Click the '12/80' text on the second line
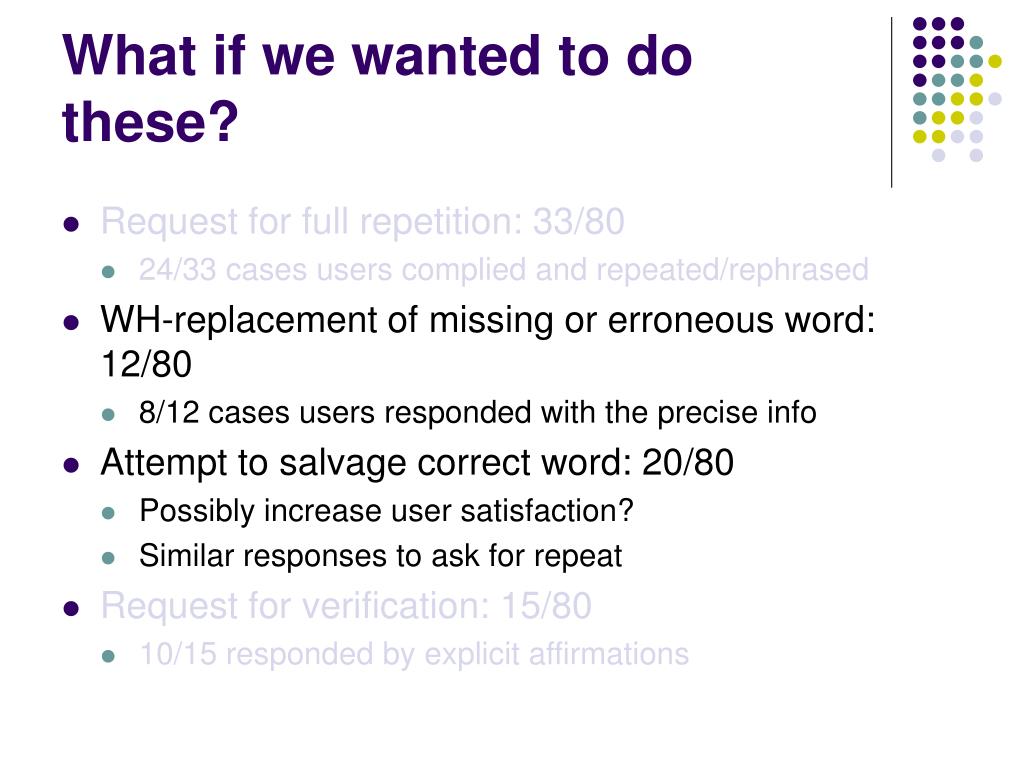 [146, 364]
